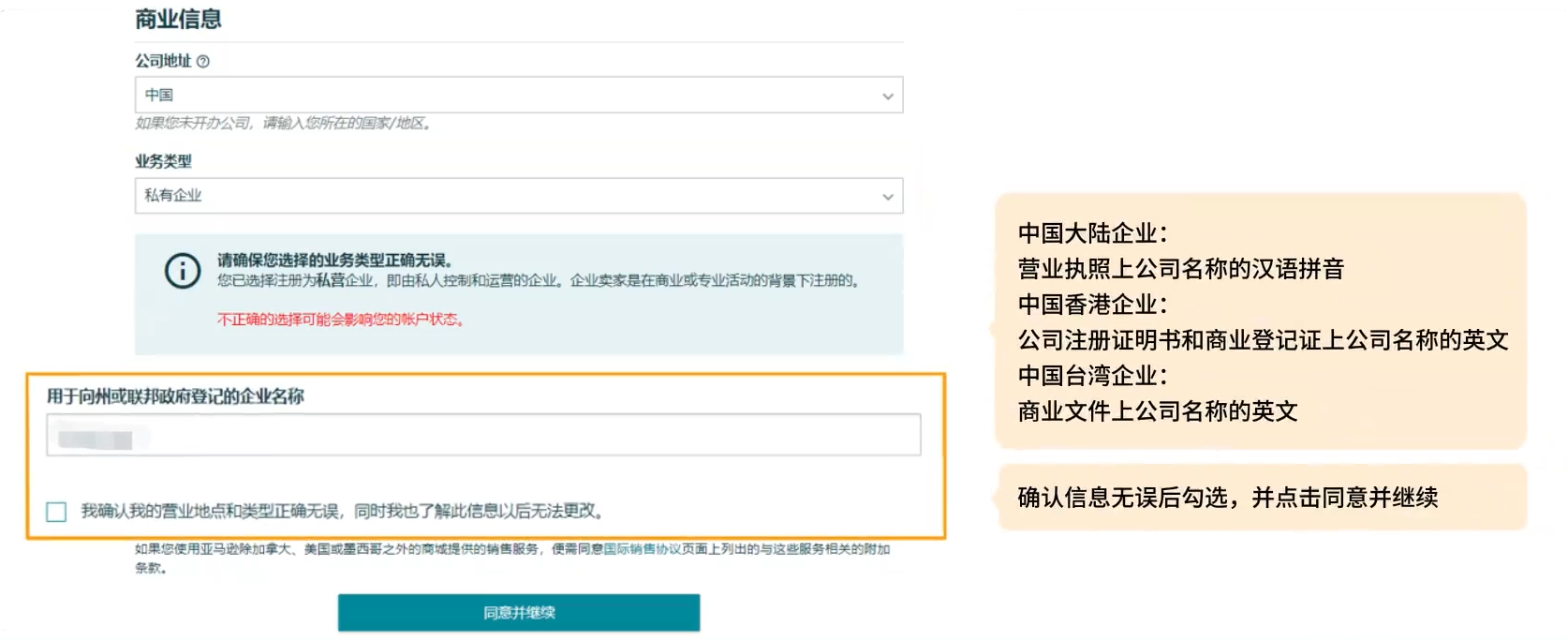Click the chevron arrow in the 私有企业 field
This screenshot has height=641, width=1568.
pyautogui.click(x=887, y=197)
